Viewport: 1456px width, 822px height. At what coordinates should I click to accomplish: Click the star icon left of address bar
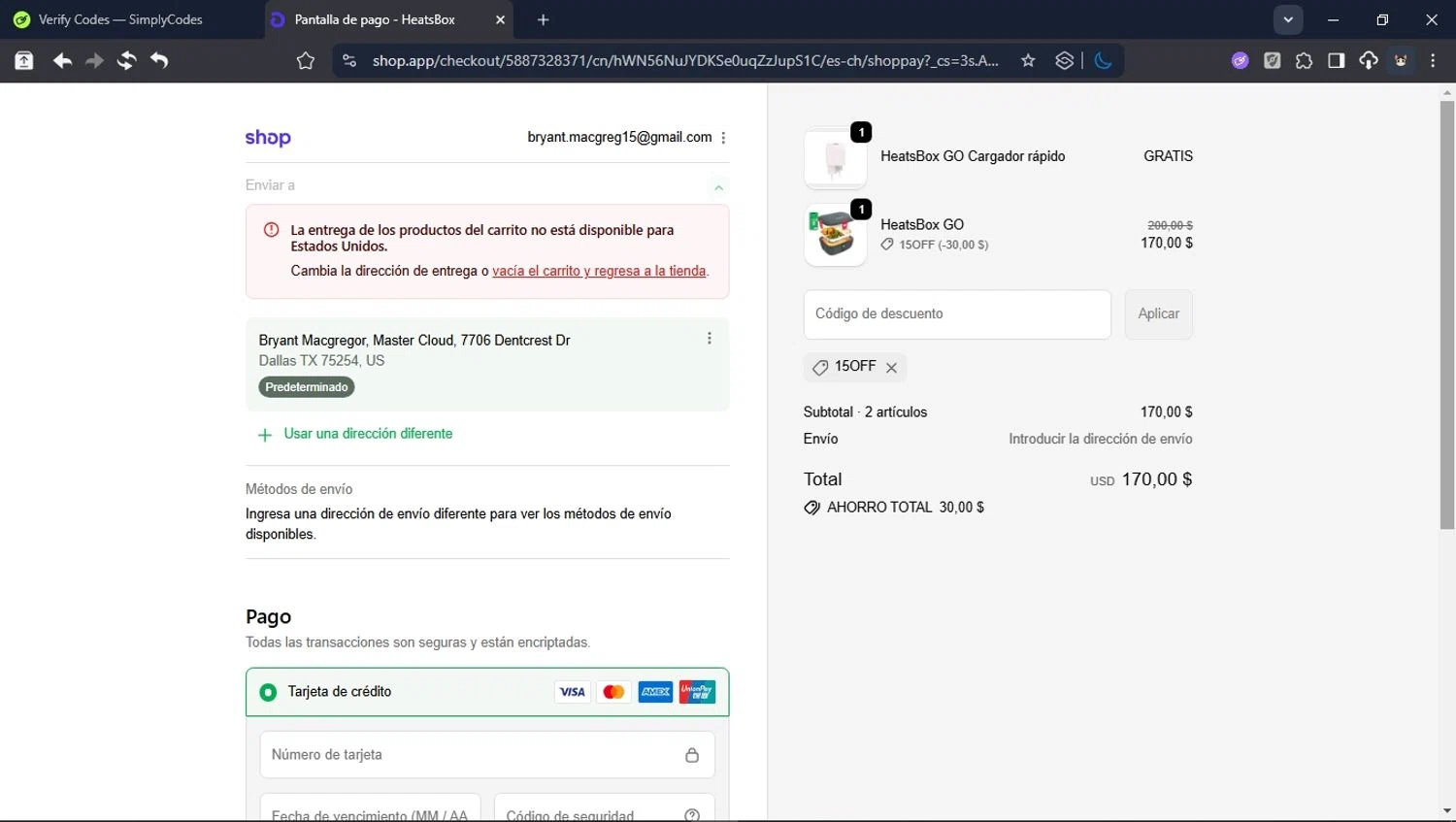(x=306, y=61)
